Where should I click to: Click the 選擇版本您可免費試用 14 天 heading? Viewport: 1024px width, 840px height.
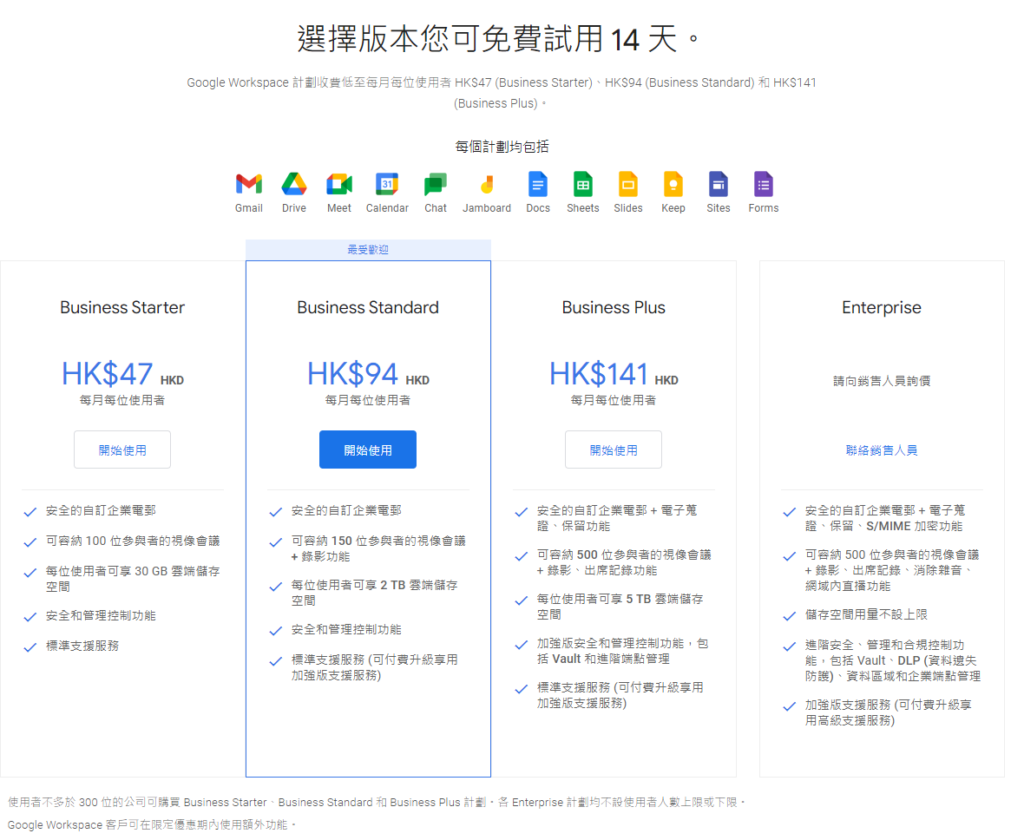pos(498,39)
